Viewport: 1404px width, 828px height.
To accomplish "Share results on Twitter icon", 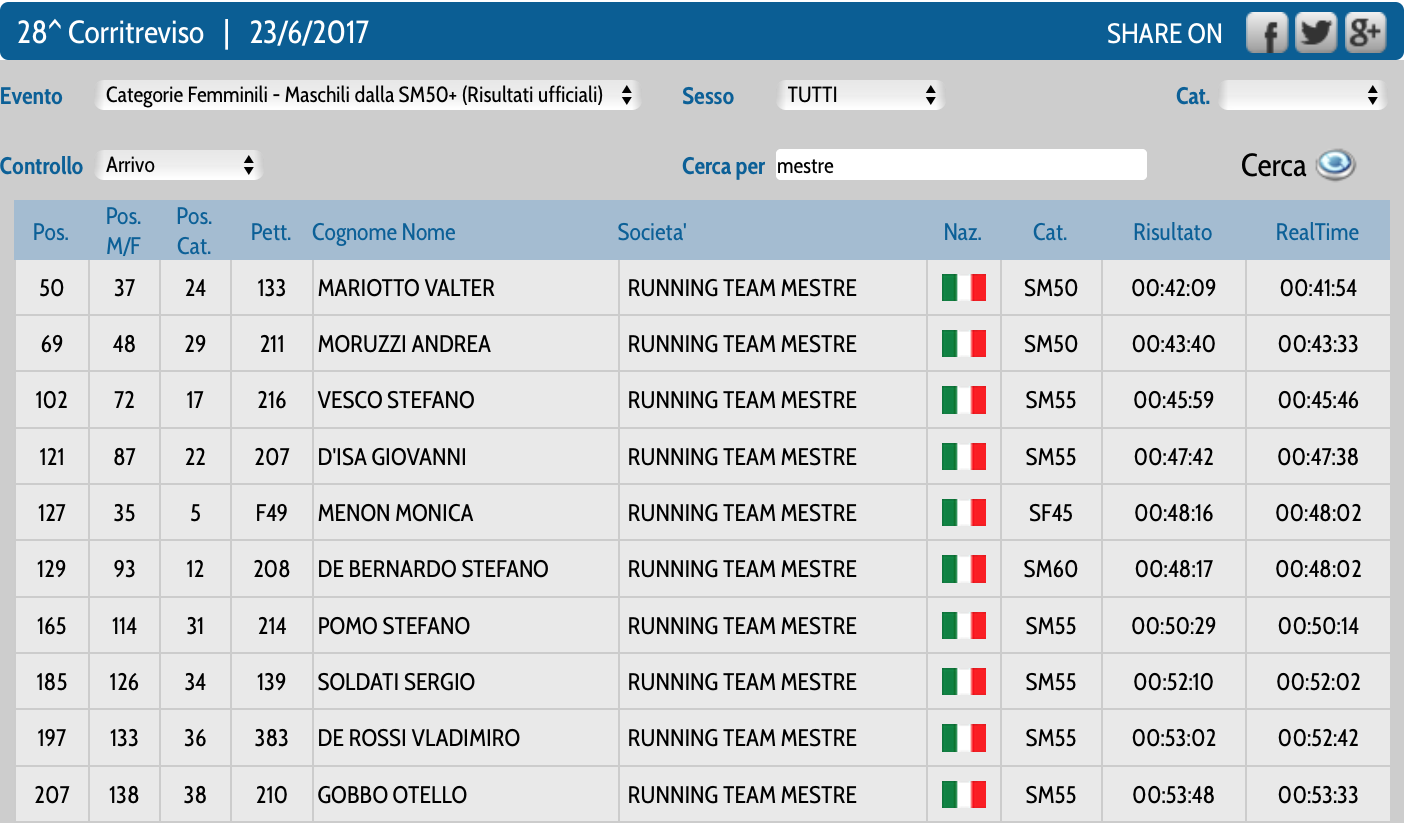I will pyautogui.click(x=1316, y=34).
